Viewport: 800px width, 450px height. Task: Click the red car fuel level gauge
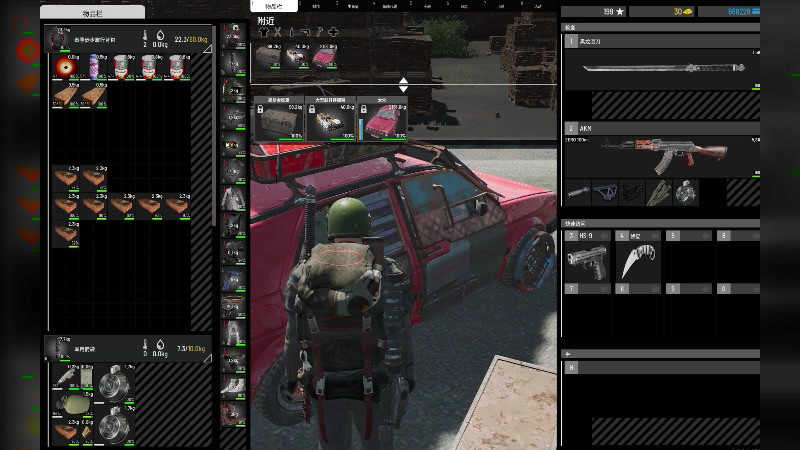361,129
